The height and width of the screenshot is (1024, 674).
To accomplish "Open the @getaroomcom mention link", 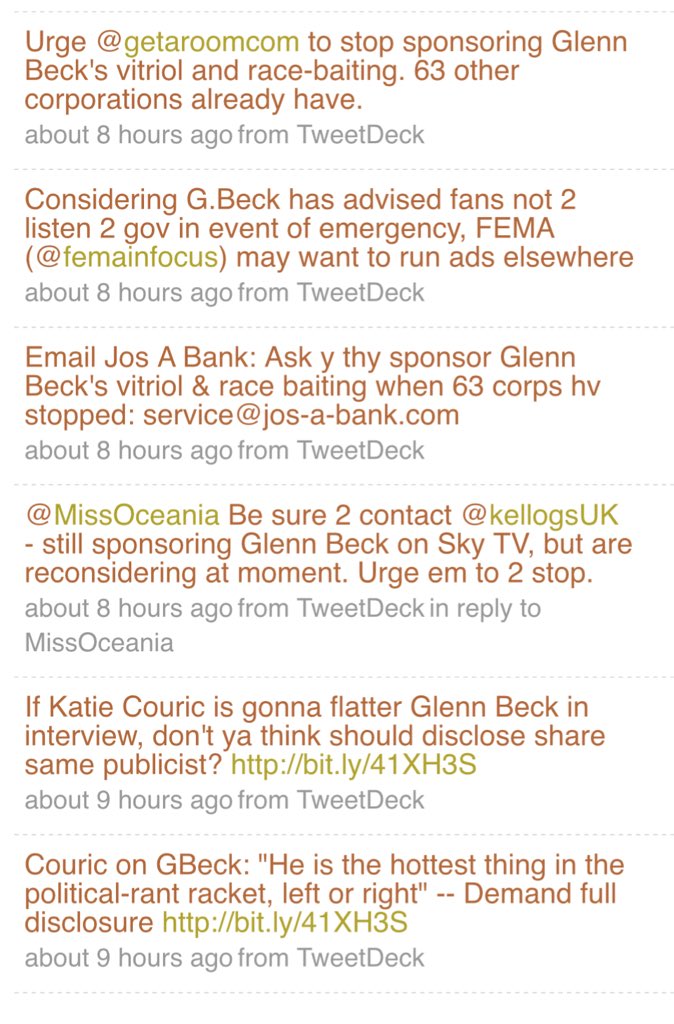I will coord(197,43).
